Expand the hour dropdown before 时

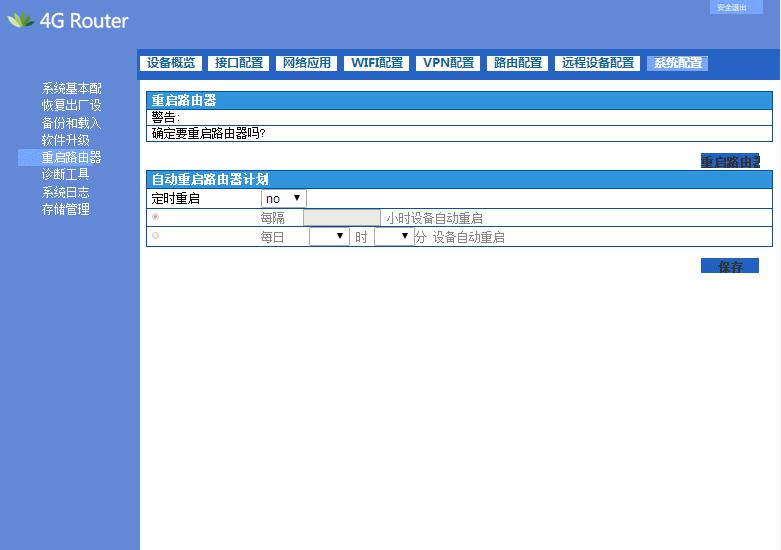pos(328,237)
